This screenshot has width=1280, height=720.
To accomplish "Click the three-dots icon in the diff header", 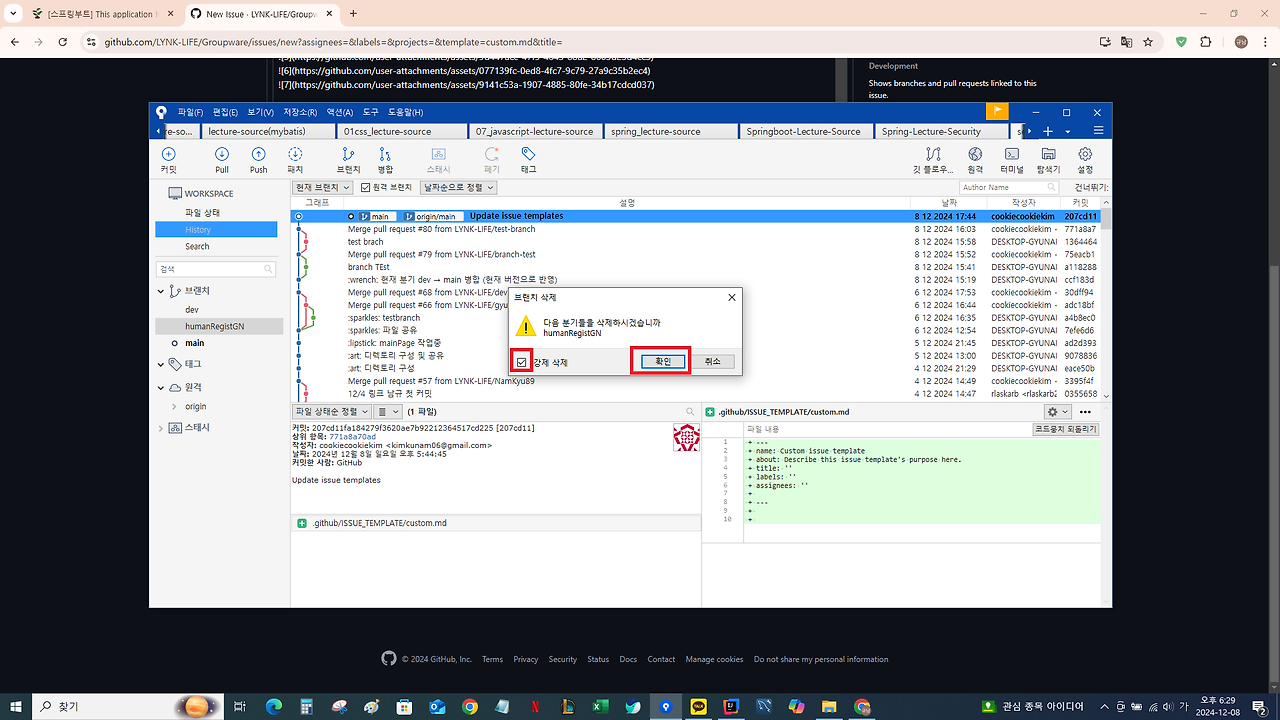I will tap(1085, 412).
